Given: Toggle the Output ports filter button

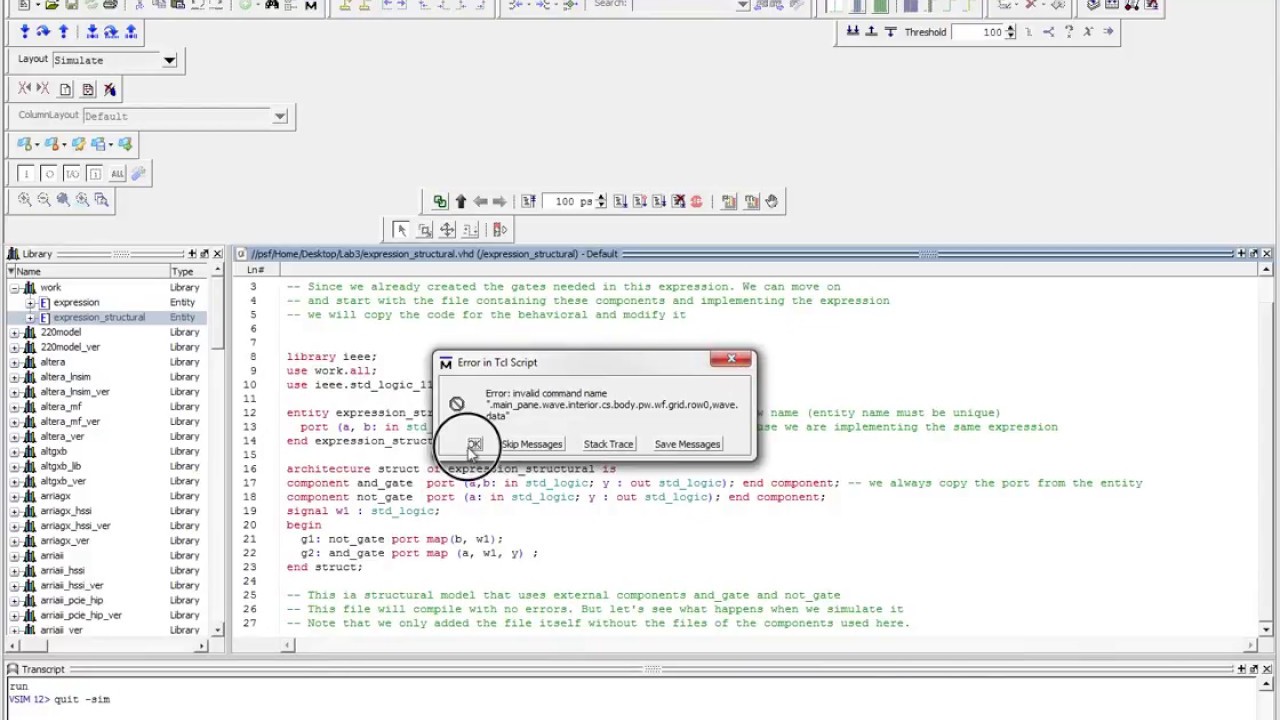Looking at the screenshot, I should (49, 174).
